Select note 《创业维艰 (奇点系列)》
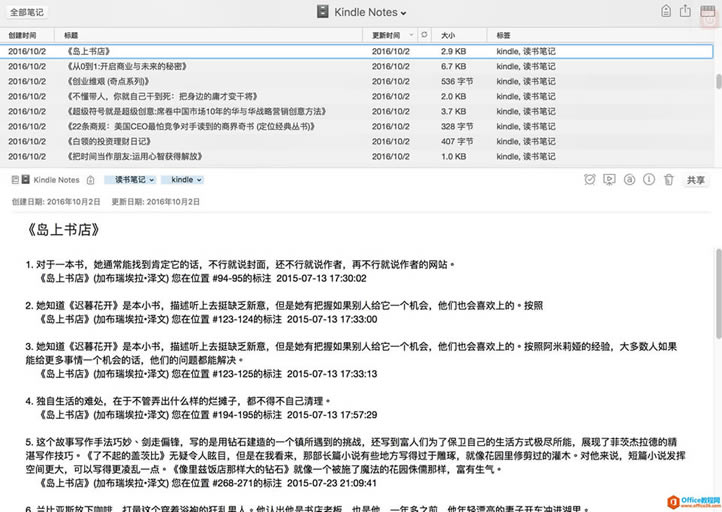This screenshot has height=512, width=722. pyautogui.click(x=356, y=81)
